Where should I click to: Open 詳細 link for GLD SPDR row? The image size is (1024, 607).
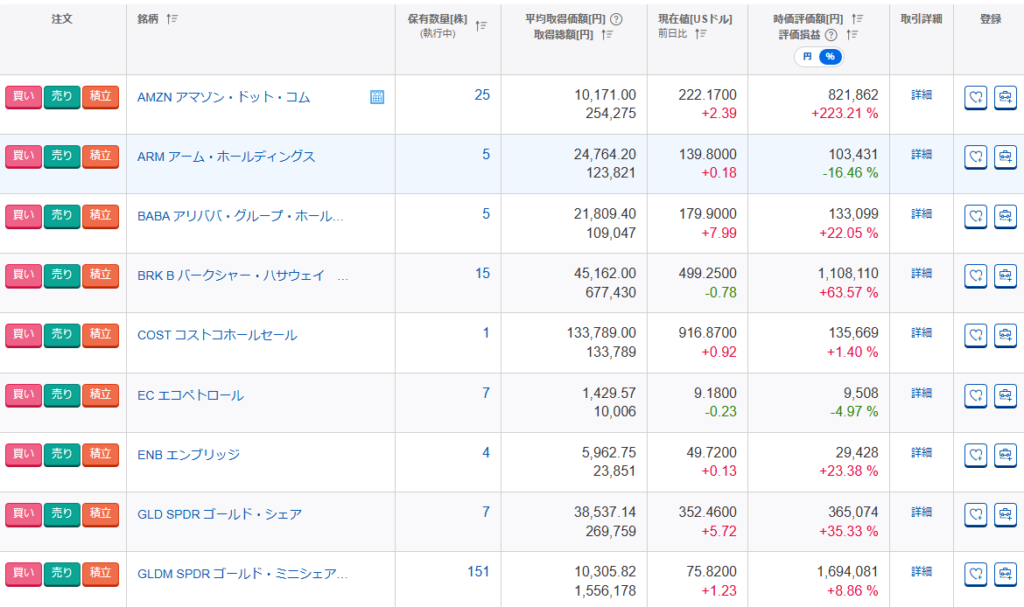(921, 512)
